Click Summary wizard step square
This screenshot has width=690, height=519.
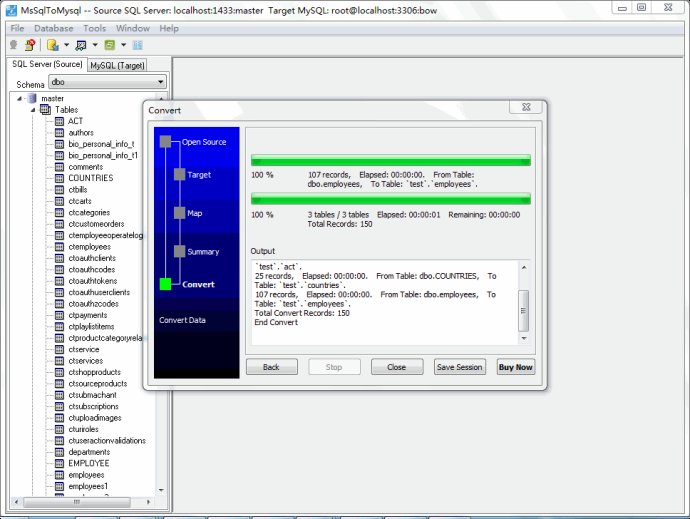point(180,251)
